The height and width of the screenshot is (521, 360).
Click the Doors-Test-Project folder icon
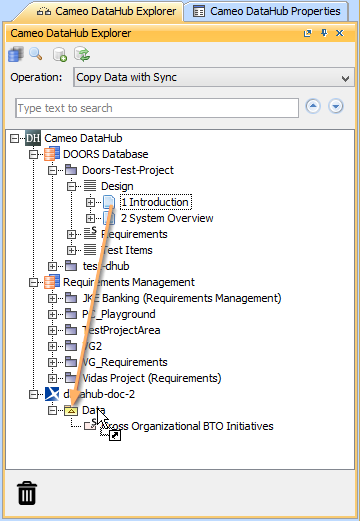pyautogui.click(x=71, y=170)
